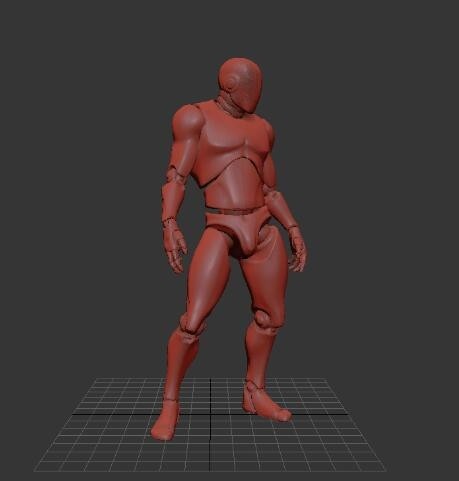The height and width of the screenshot is (481, 459).
Task: Select the ball knee joint of rear leg
Action: 265,320
